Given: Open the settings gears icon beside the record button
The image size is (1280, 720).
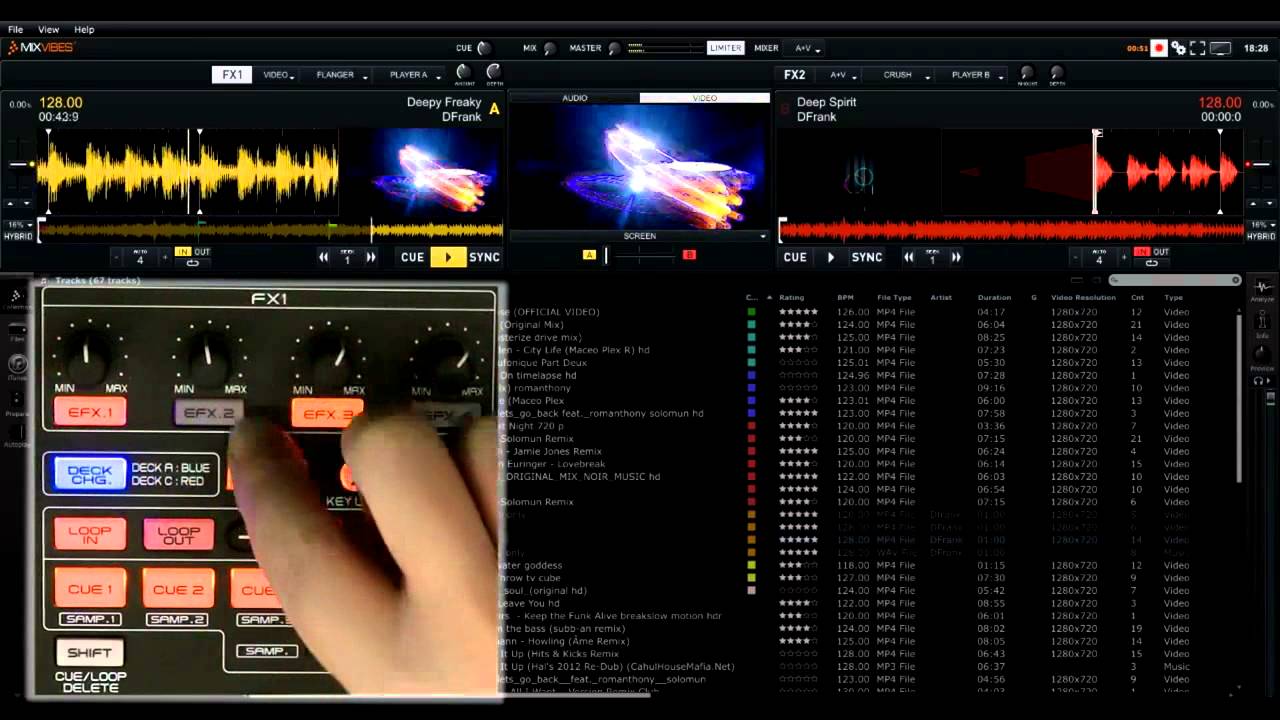Looking at the screenshot, I should 1179,48.
